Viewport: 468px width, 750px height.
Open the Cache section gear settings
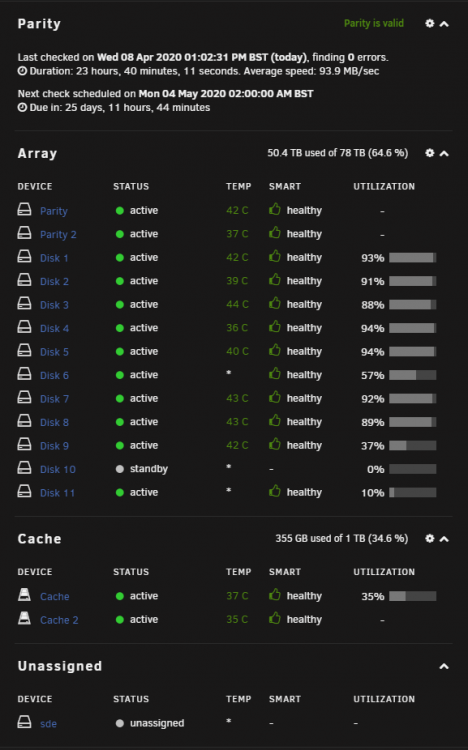point(430,539)
